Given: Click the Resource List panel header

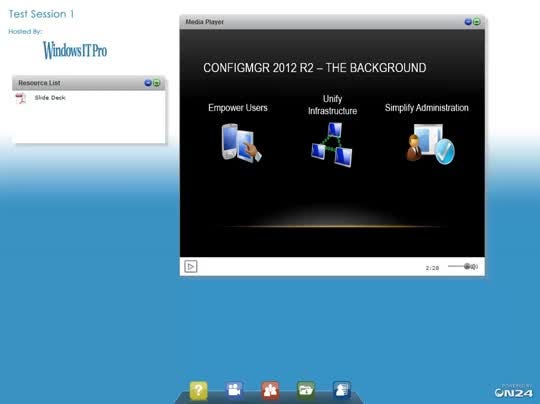Looking at the screenshot, I should [89, 83].
